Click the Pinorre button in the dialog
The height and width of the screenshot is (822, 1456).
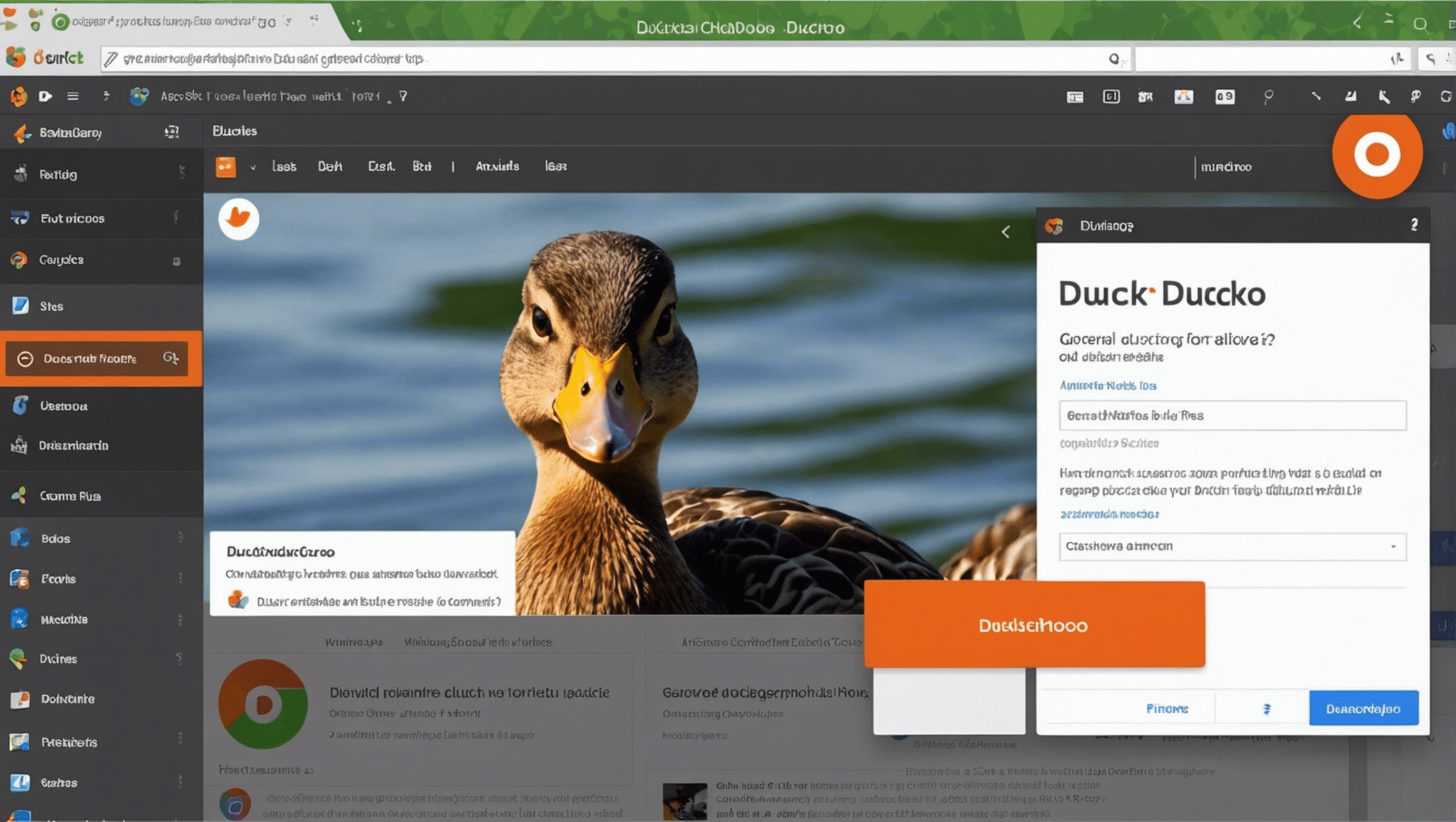[x=1167, y=709]
